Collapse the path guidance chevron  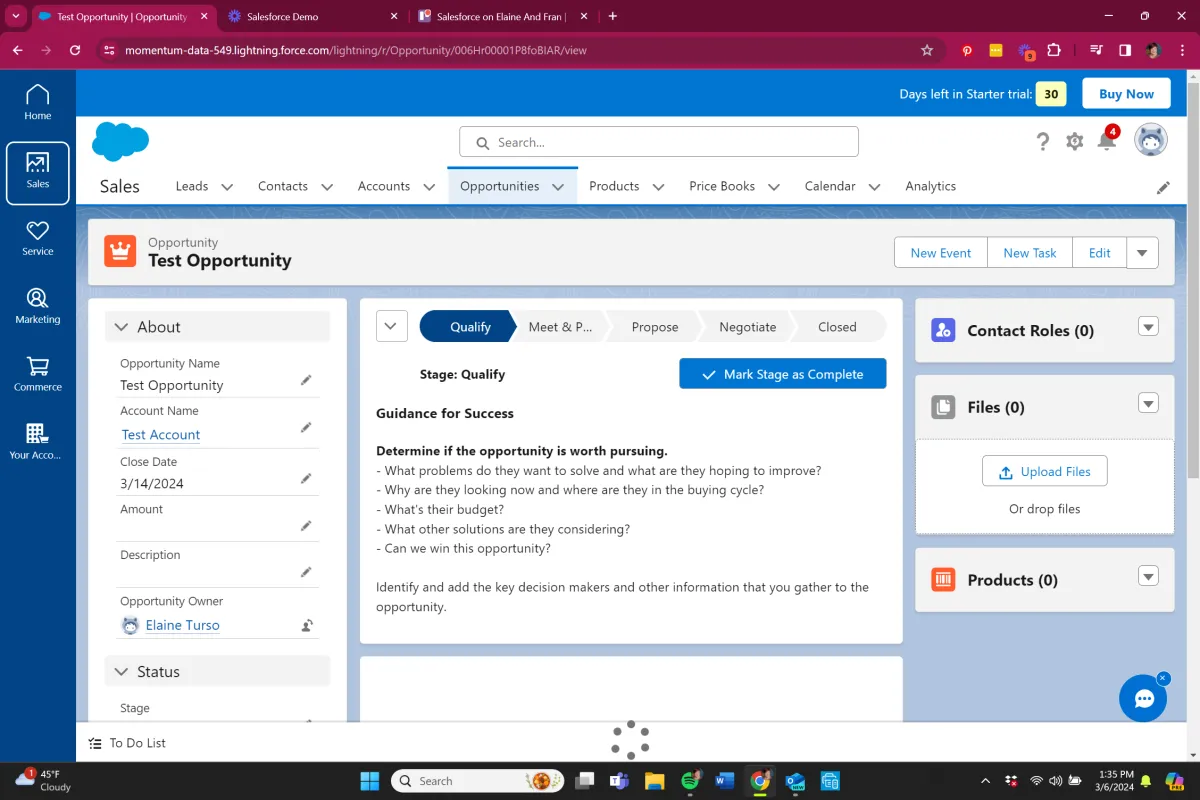391,327
